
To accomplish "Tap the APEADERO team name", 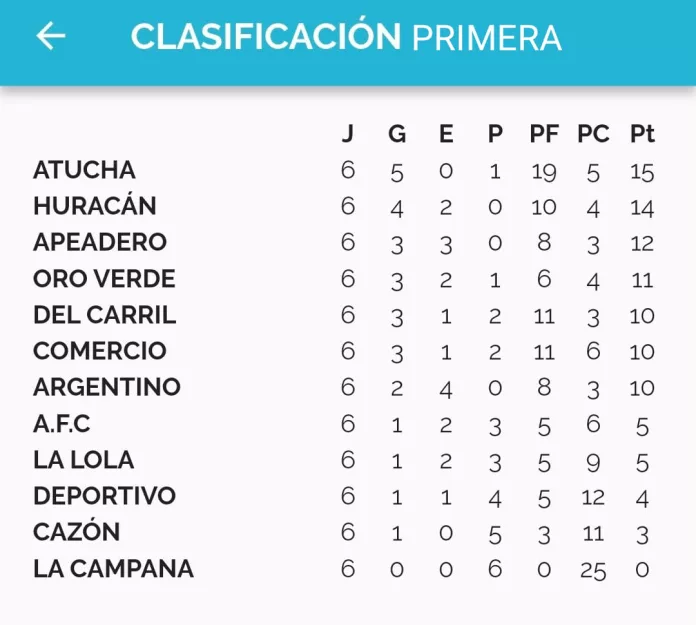I will (x=100, y=242).
